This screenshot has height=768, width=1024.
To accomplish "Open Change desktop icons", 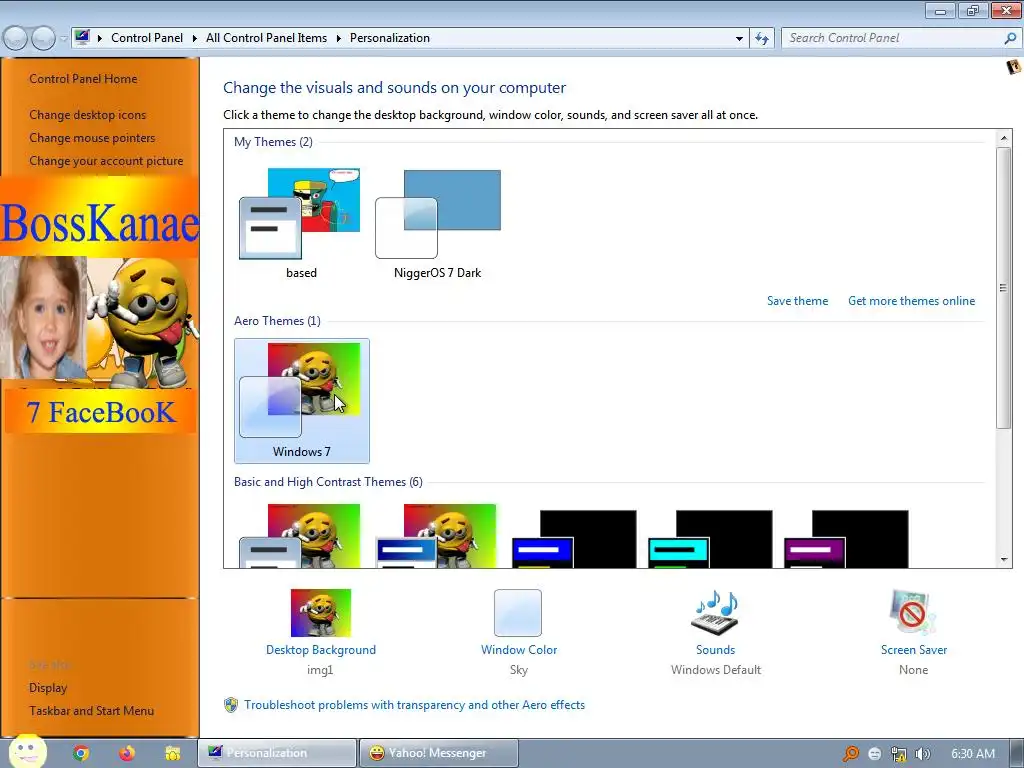I will pyautogui.click(x=88, y=115).
